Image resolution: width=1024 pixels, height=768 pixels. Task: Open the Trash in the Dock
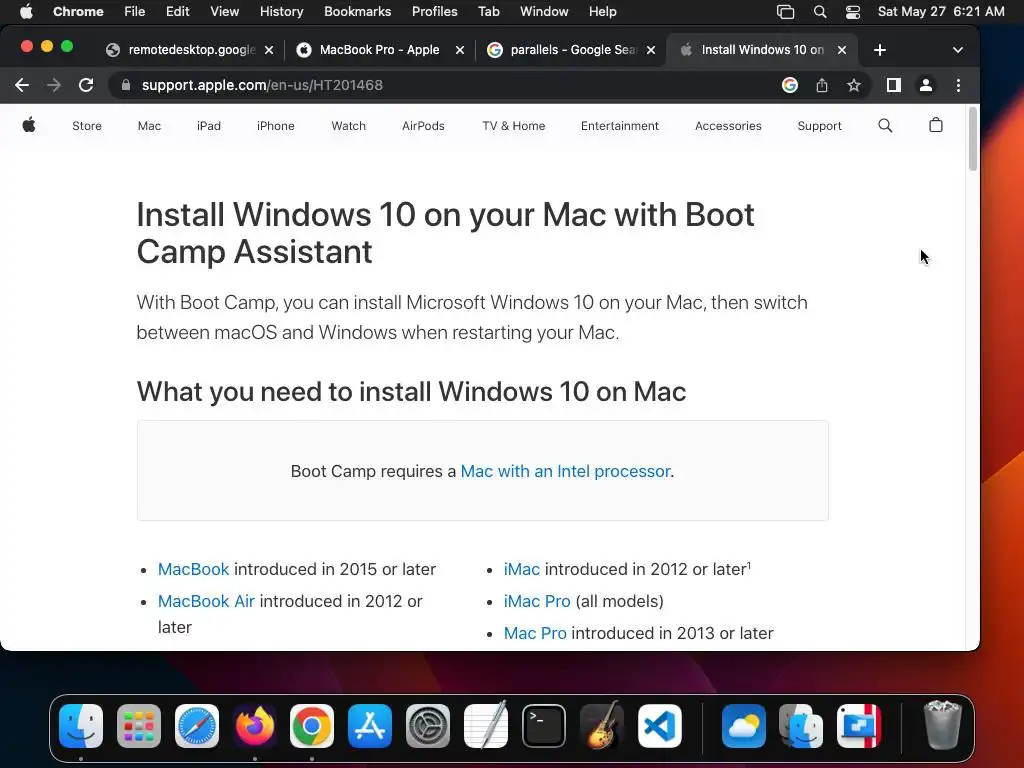click(942, 726)
